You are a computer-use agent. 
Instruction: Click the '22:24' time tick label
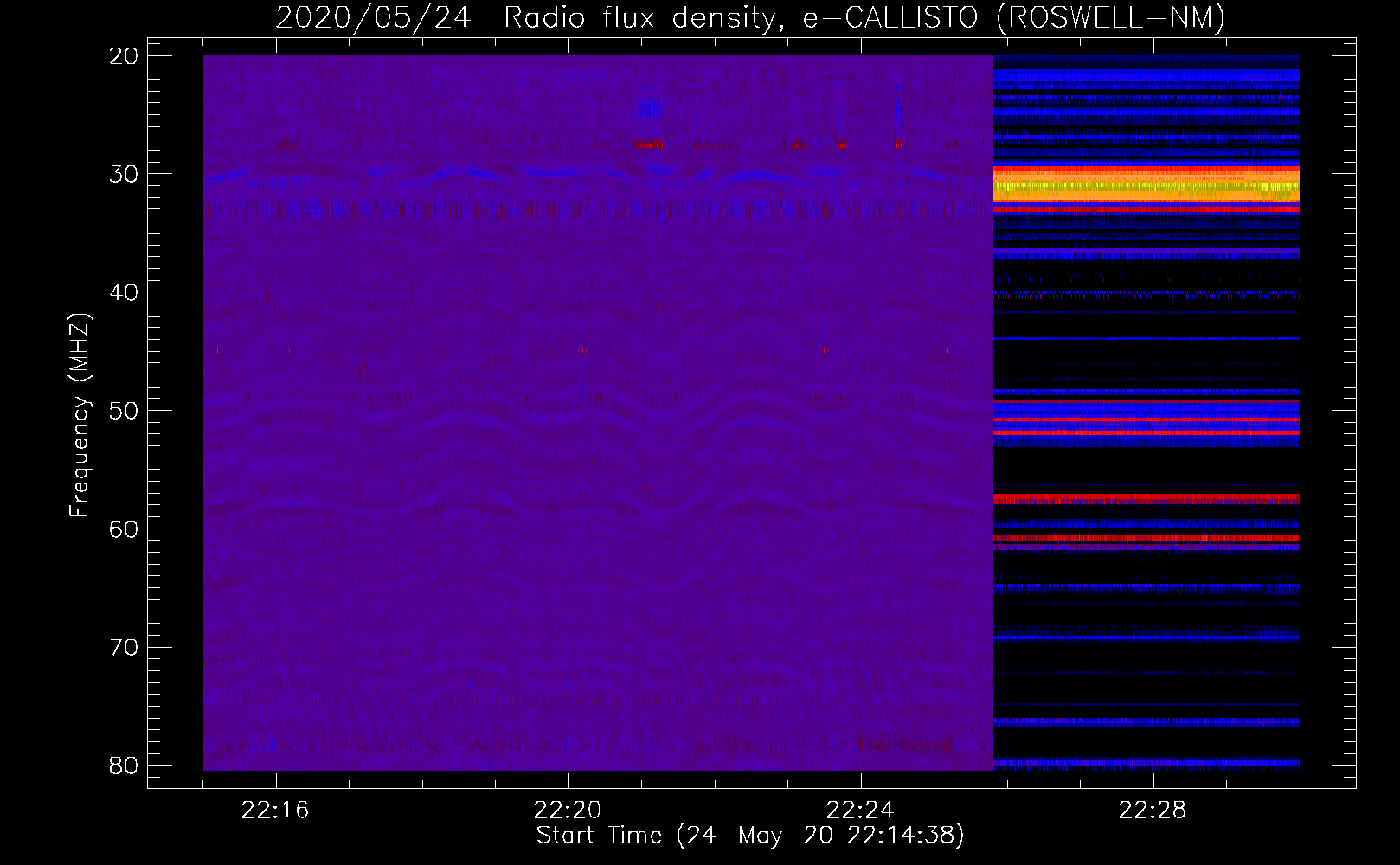click(x=860, y=811)
